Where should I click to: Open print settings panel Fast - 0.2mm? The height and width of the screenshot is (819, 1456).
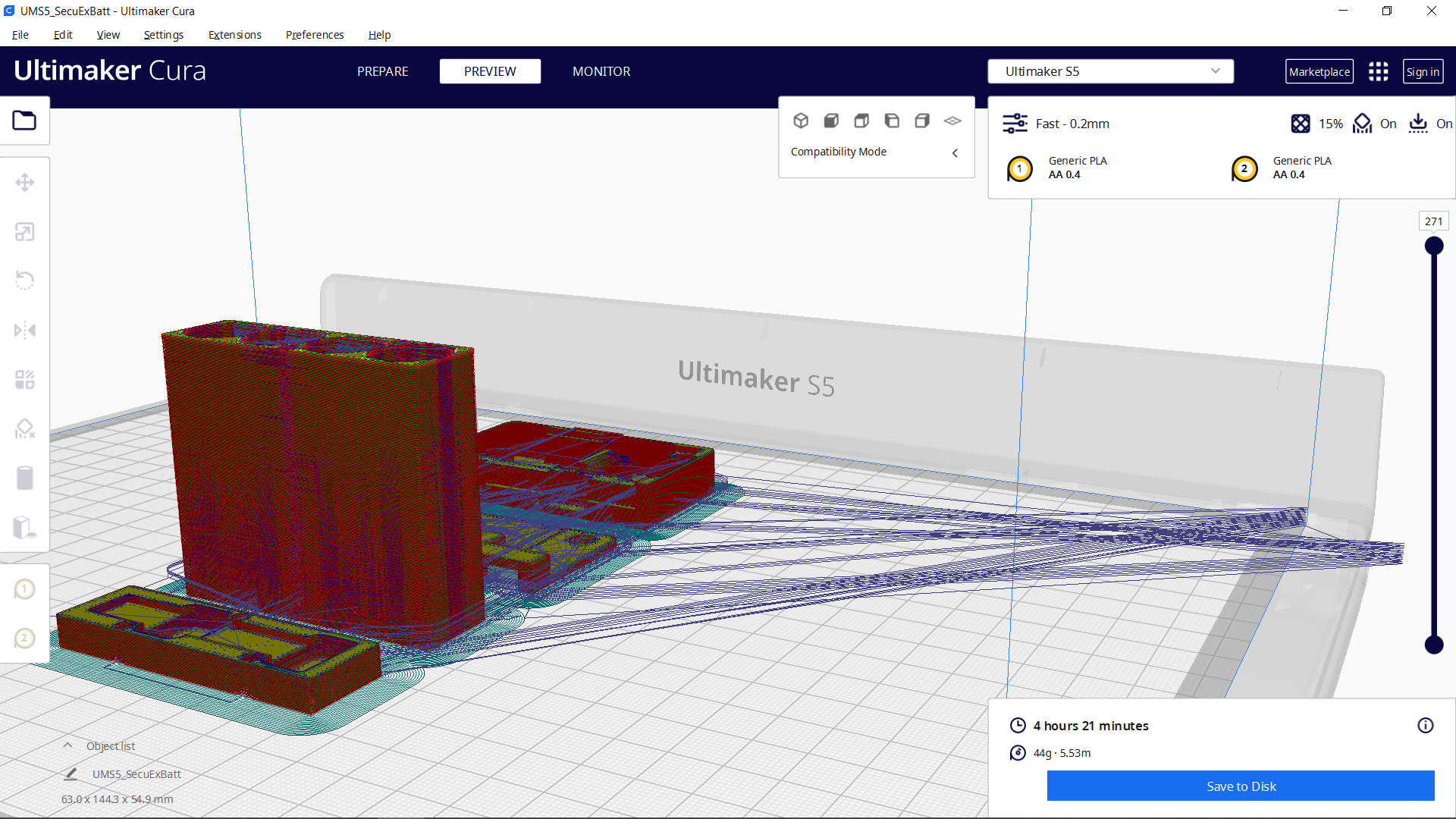tap(1072, 124)
